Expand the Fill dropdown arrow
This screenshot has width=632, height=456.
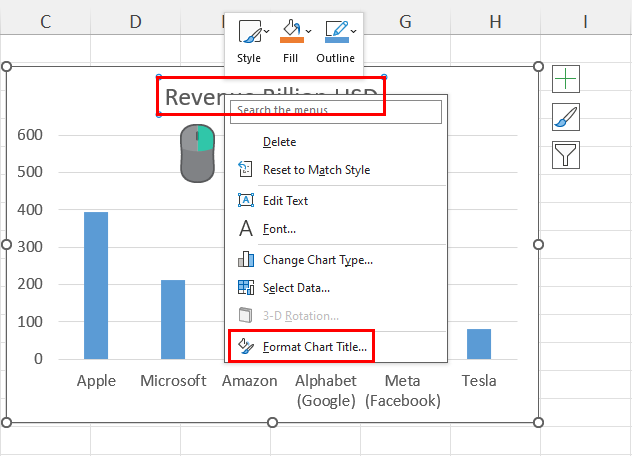308,31
